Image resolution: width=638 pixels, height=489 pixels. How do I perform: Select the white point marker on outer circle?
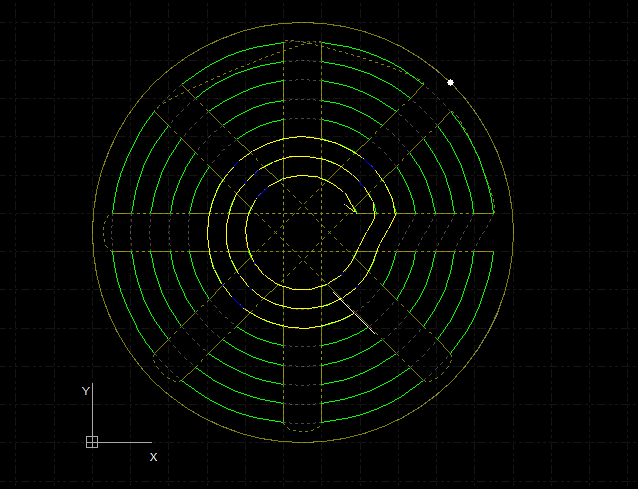coord(450,83)
